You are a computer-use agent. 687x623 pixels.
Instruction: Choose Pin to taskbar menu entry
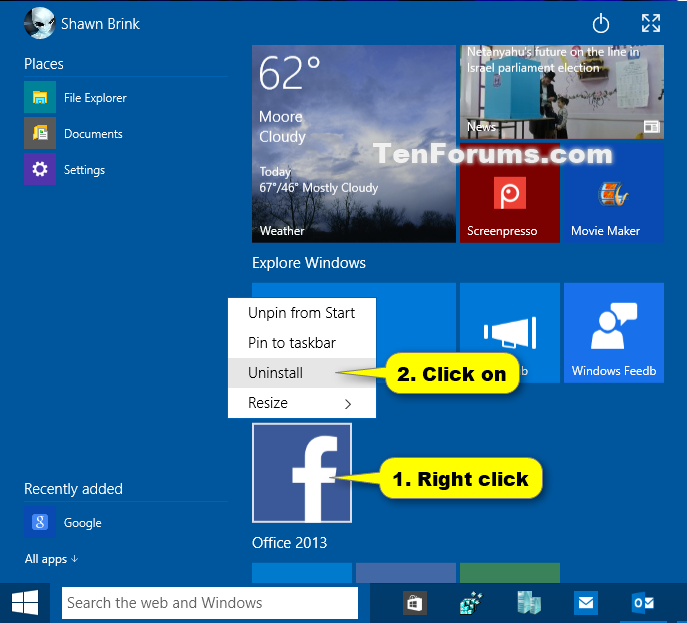(302, 343)
